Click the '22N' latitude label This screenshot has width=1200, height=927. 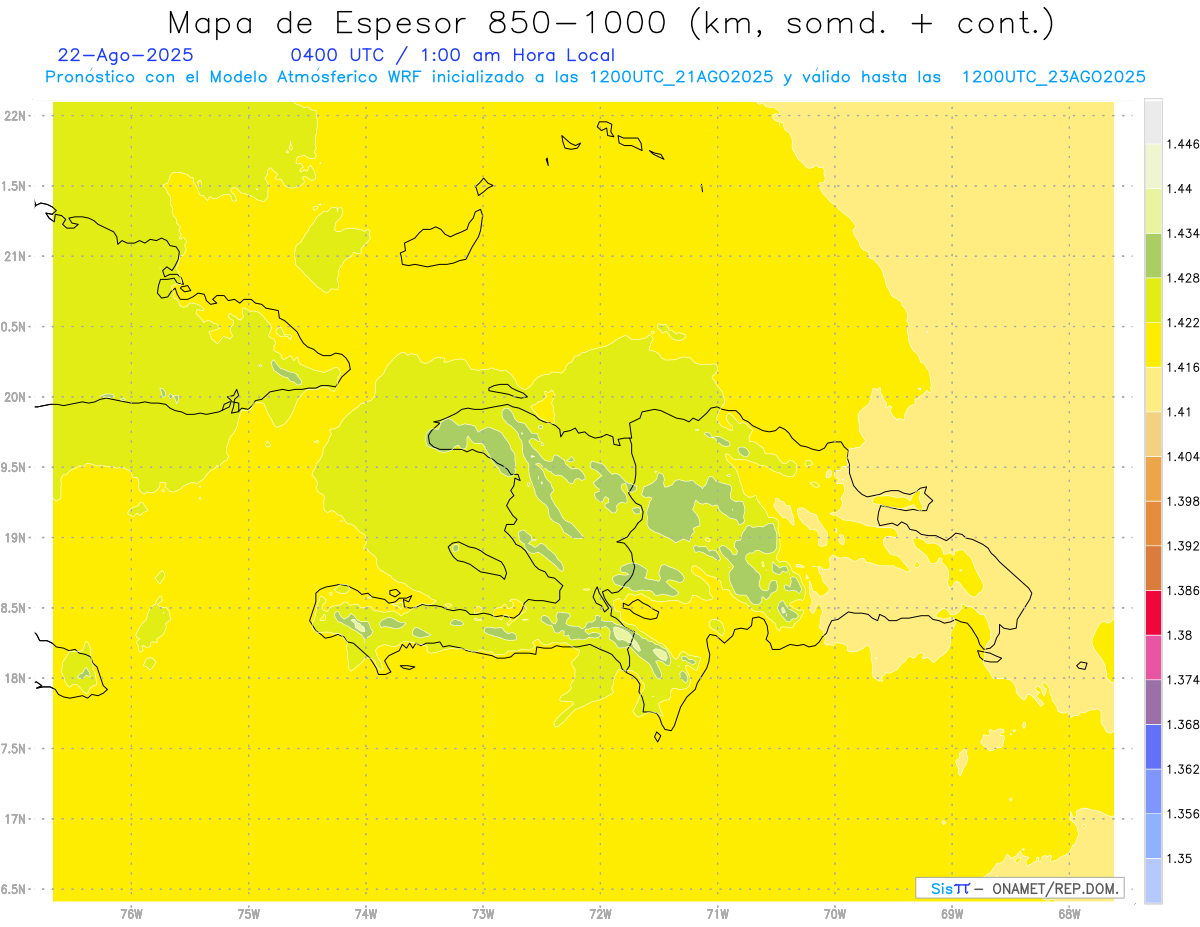[x=16, y=115]
